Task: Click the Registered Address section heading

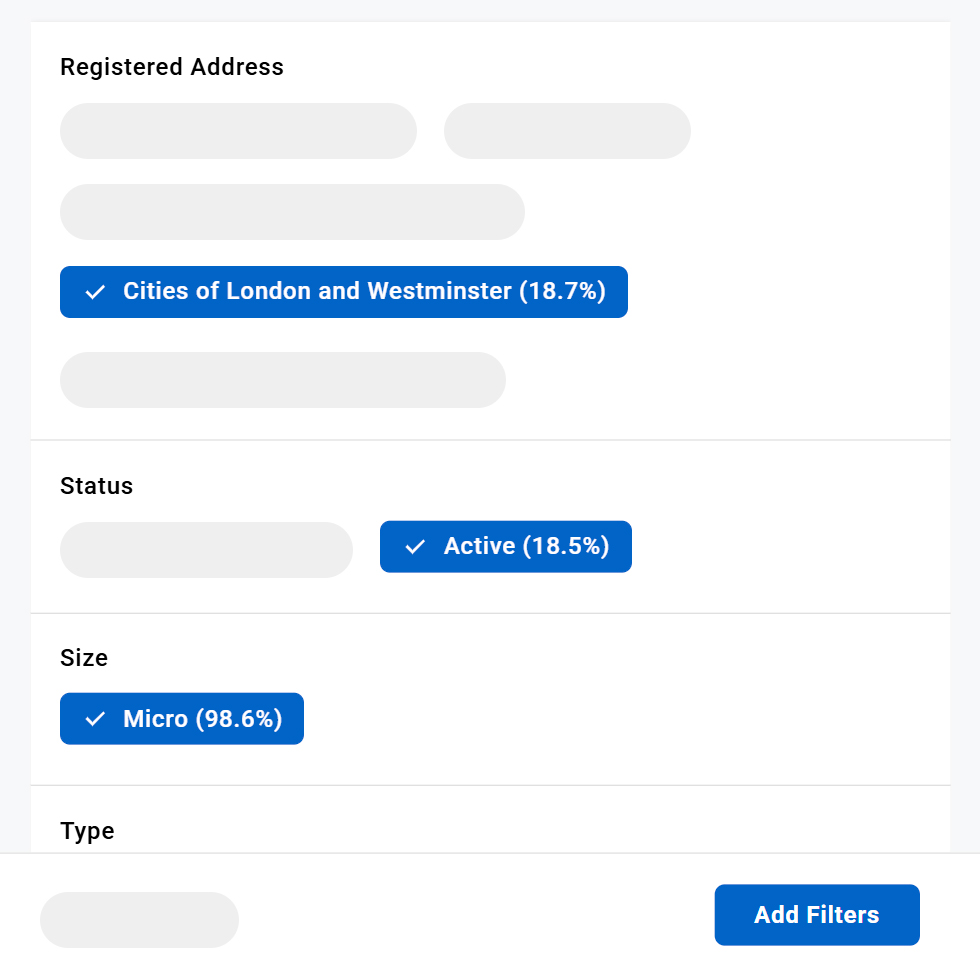Action: coord(172,67)
